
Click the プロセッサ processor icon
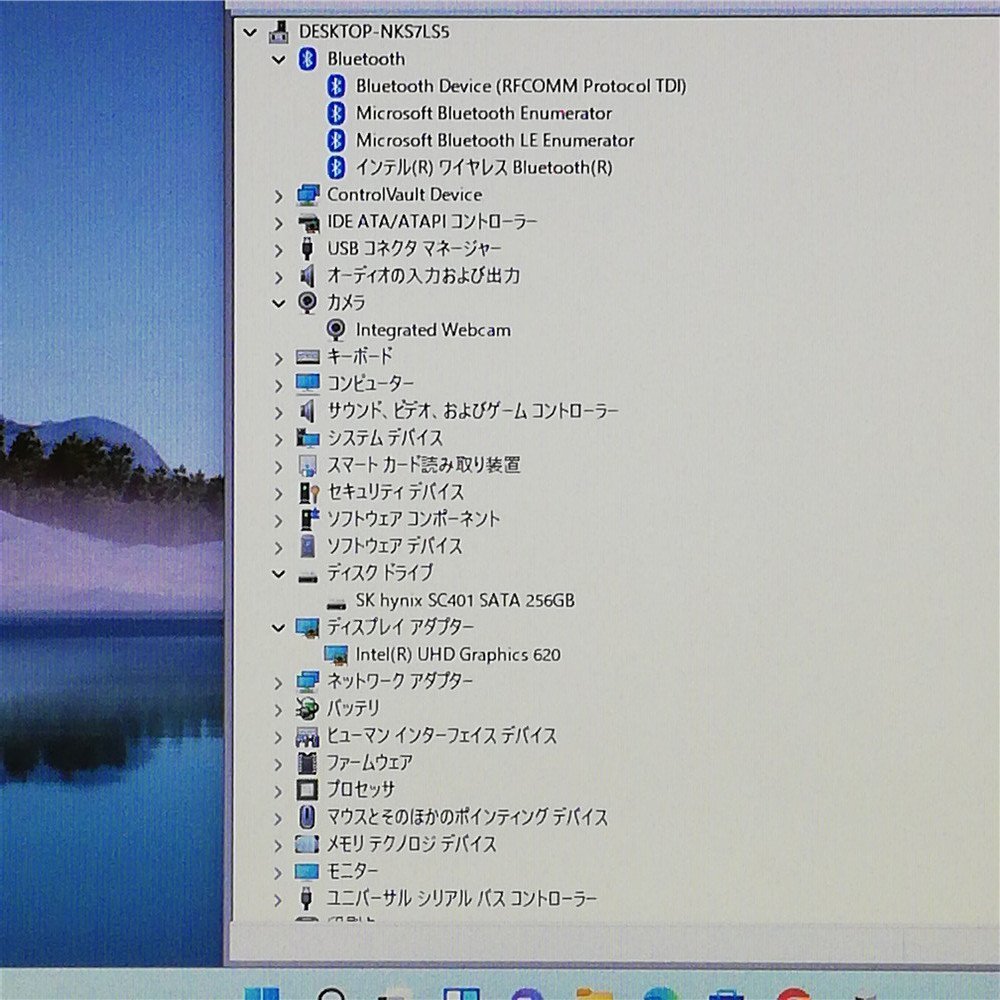(x=307, y=790)
